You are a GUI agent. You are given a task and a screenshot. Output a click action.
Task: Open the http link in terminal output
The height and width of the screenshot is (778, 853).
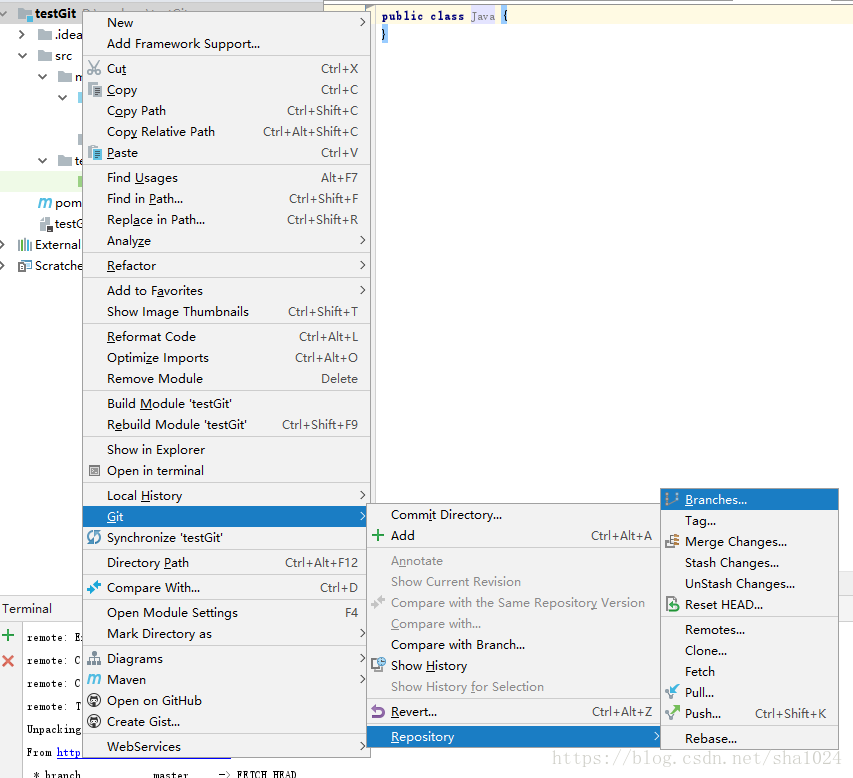point(69,752)
